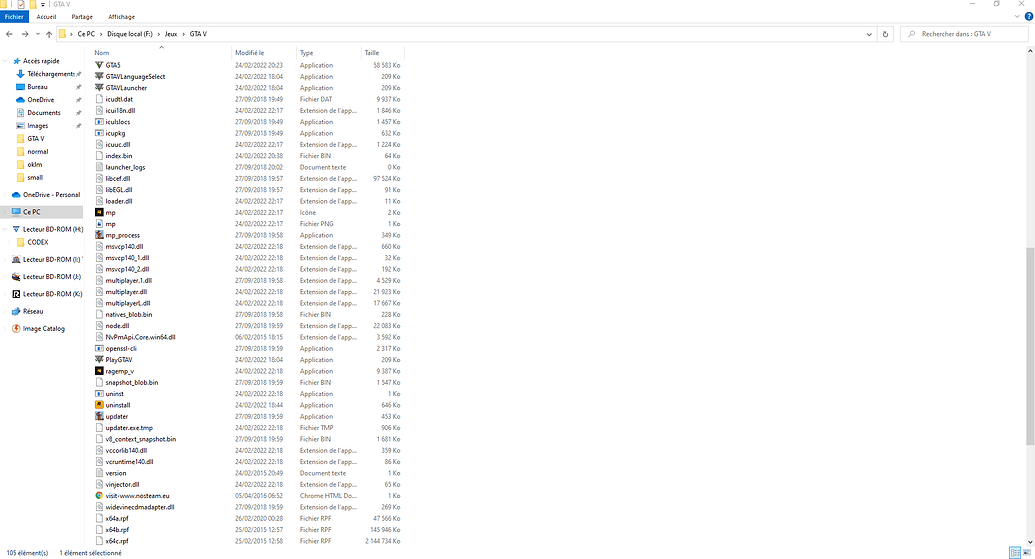The height and width of the screenshot is (559, 1035).
Task: Navigate to Jeux breadcrumb
Action: pos(171,34)
